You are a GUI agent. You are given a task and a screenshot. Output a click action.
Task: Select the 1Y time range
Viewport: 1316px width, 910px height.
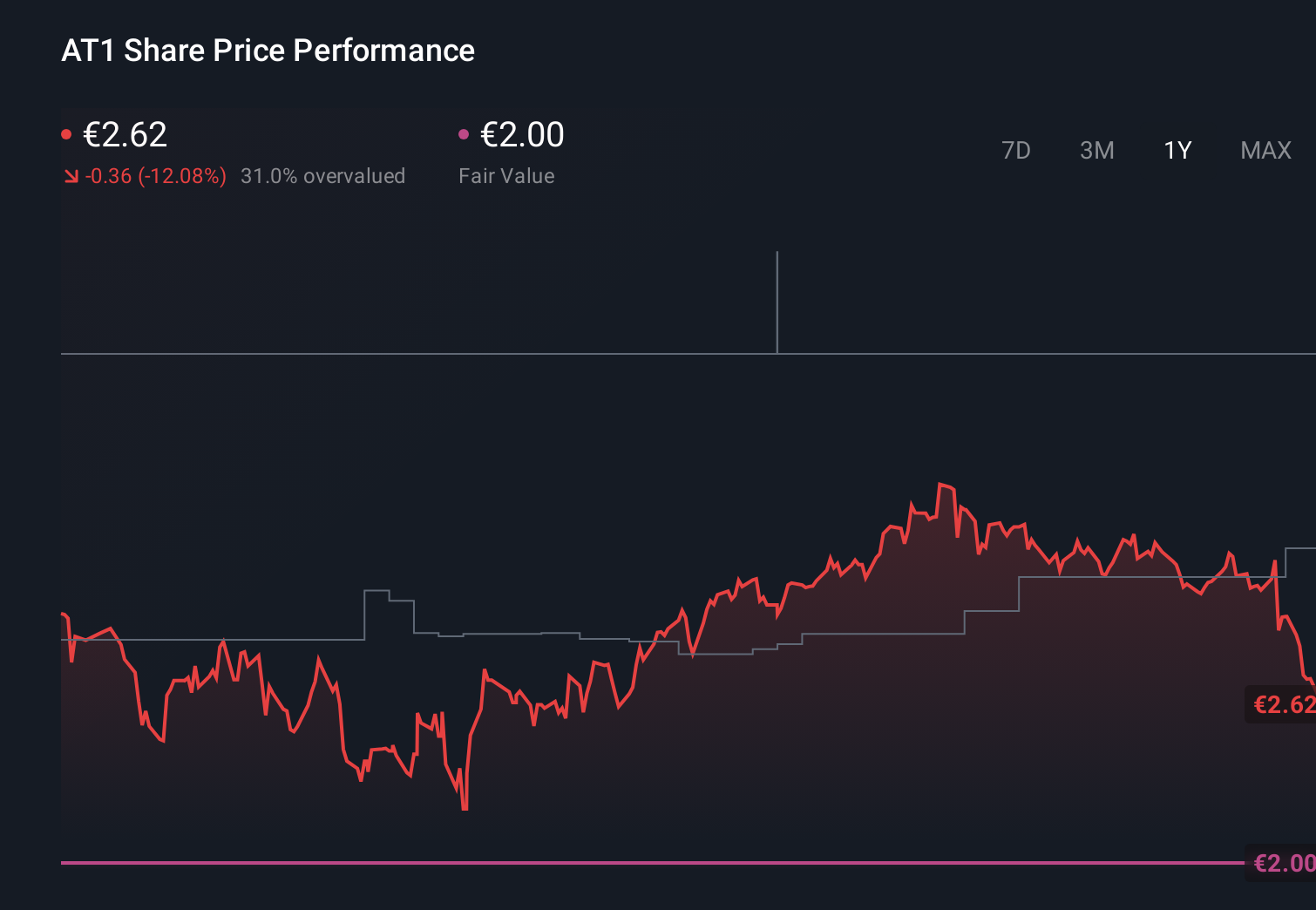[x=1177, y=150]
